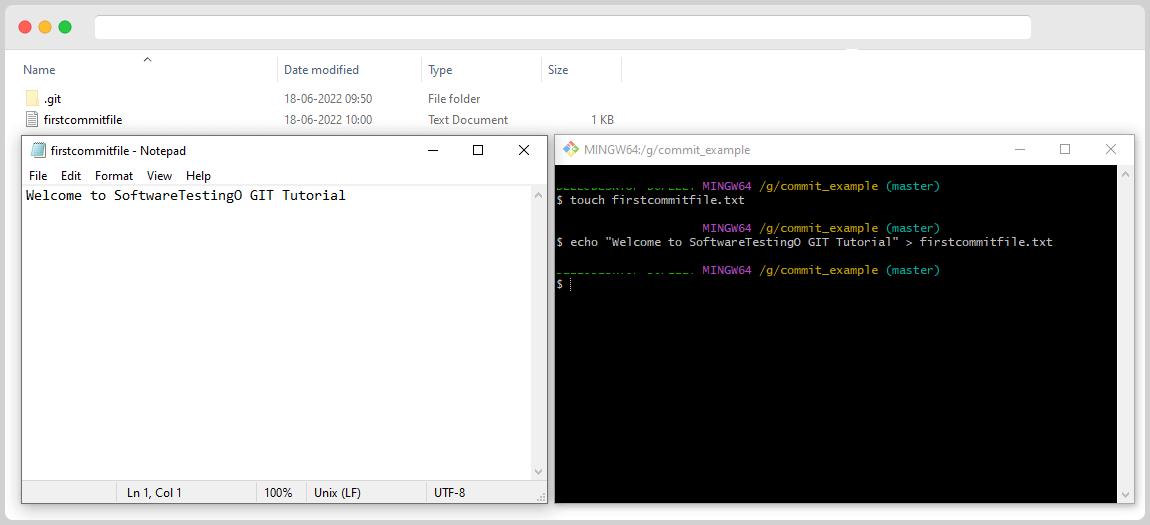Sort files by Size column header
The width and height of the screenshot is (1150, 525).
click(558, 70)
